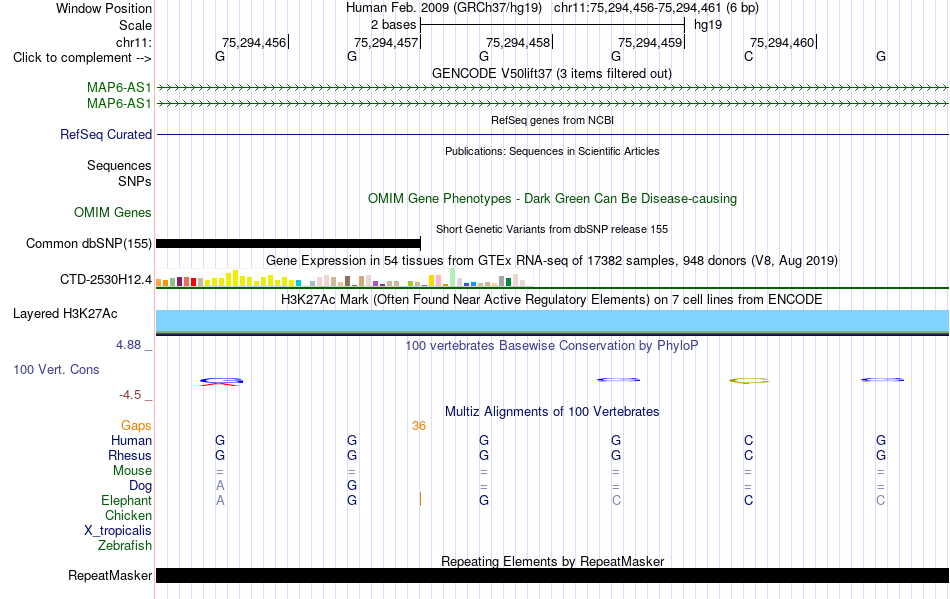The height and width of the screenshot is (599, 950).
Task: Click Multiz Alignments of 100 Vertebrates title
Action: [x=552, y=411]
